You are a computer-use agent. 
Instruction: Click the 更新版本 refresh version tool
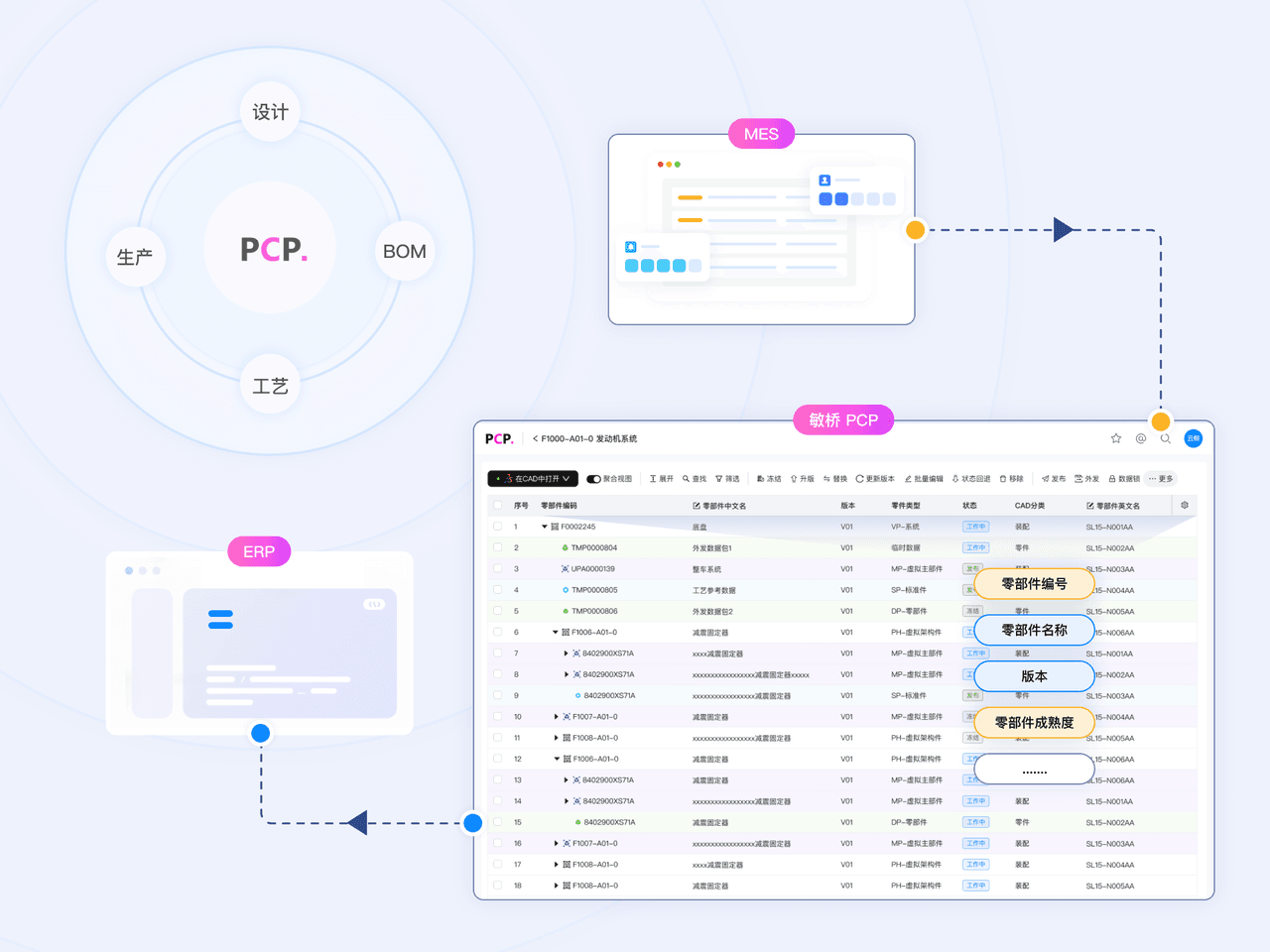(x=875, y=479)
